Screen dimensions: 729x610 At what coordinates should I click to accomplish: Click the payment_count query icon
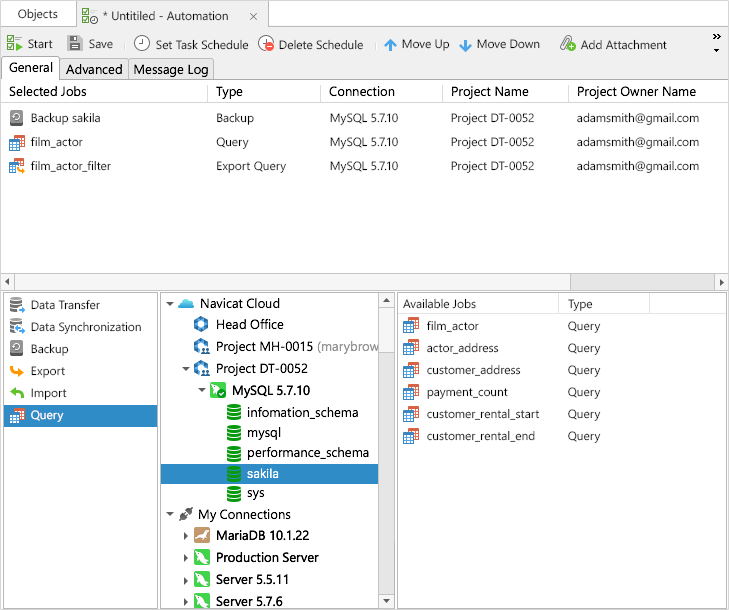[411, 391]
